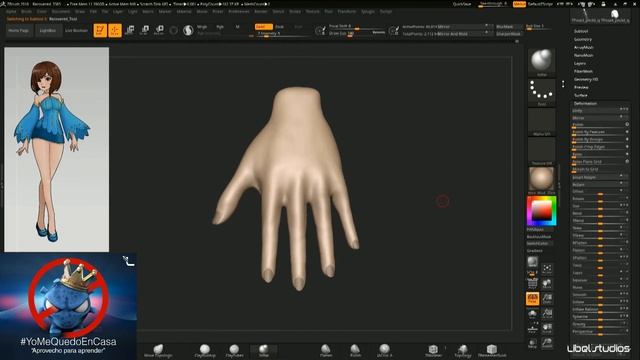
Task: Pick the ClayTubes brush in bottom shelf
Action: pos(234,350)
